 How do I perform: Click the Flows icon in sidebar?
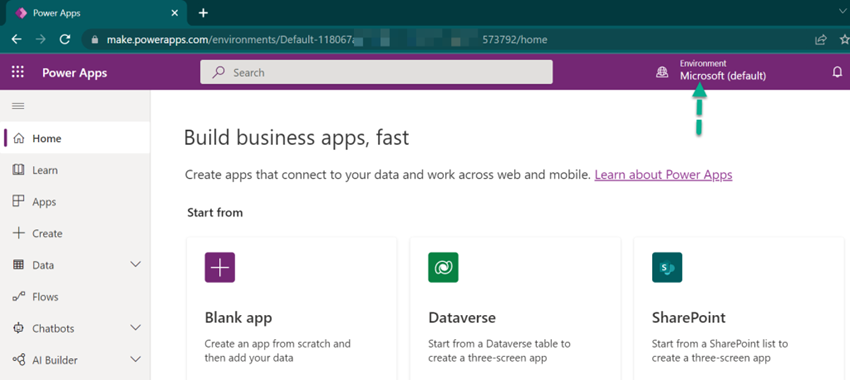click(18, 297)
